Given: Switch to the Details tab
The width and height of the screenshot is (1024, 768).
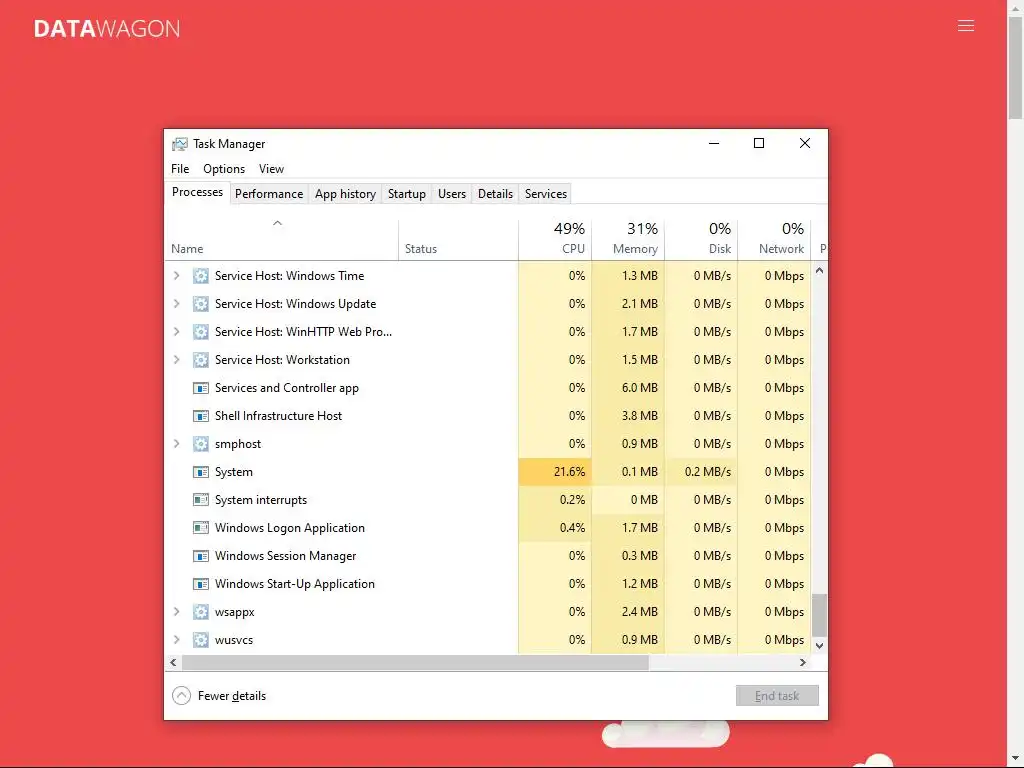Looking at the screenshot, I should coord(495,194).
